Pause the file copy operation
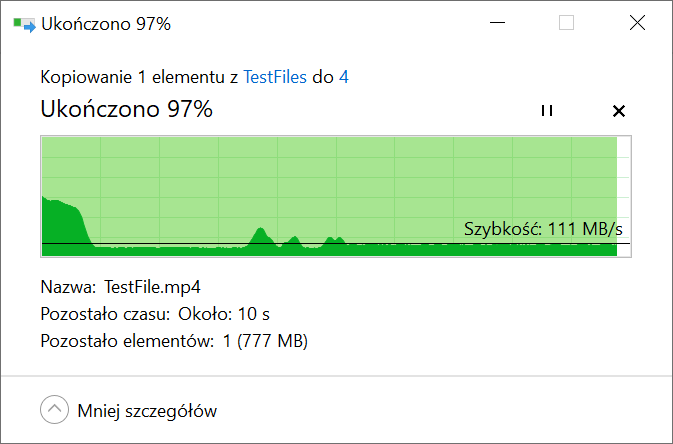The height and width of the screenshot is (444, 673). click(x=547, y=111)
